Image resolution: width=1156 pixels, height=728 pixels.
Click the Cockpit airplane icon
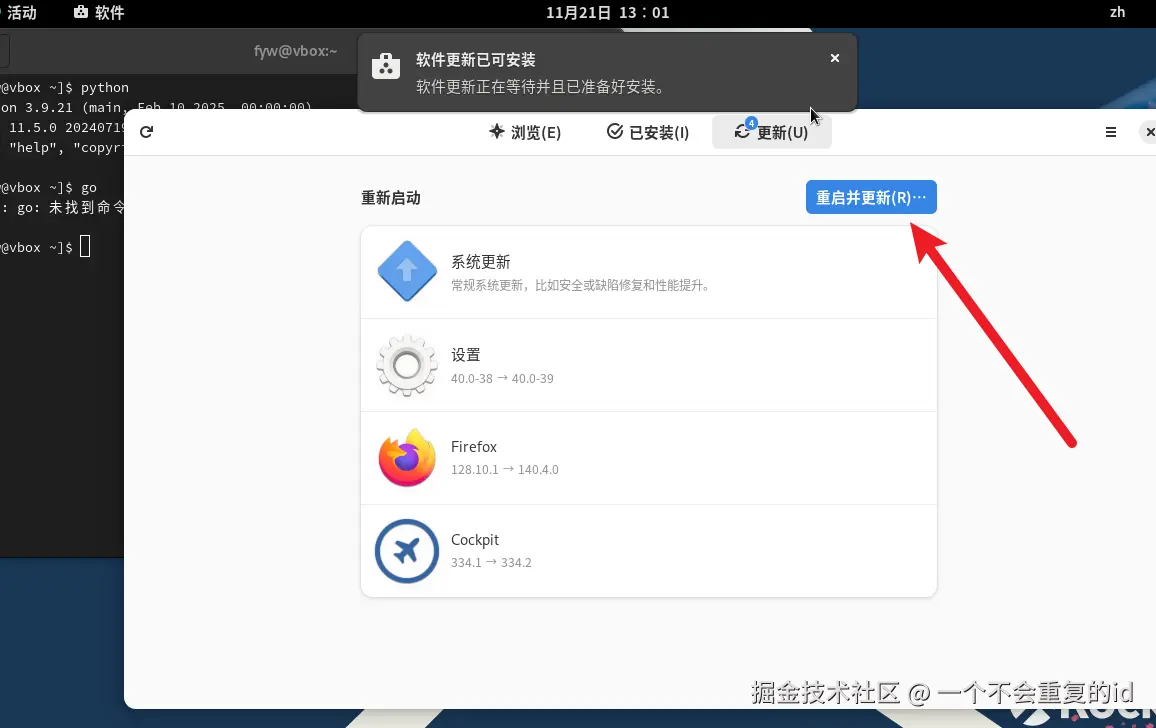[407, 550]
